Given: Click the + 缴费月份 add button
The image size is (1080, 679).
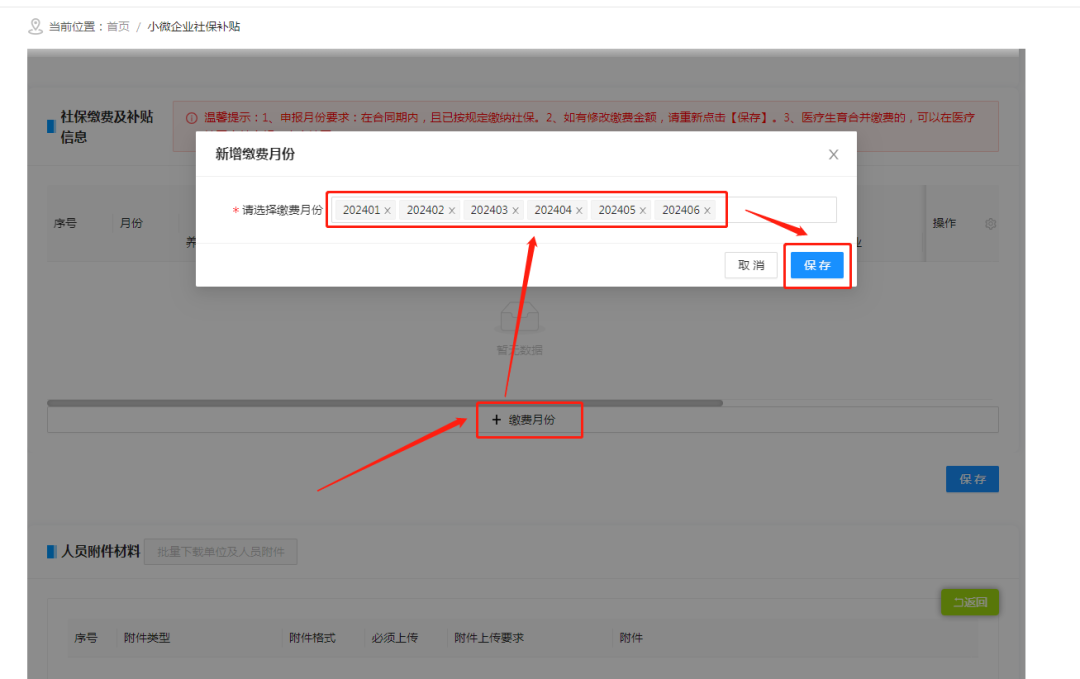Looking at the screenshot, I should 523,420.
